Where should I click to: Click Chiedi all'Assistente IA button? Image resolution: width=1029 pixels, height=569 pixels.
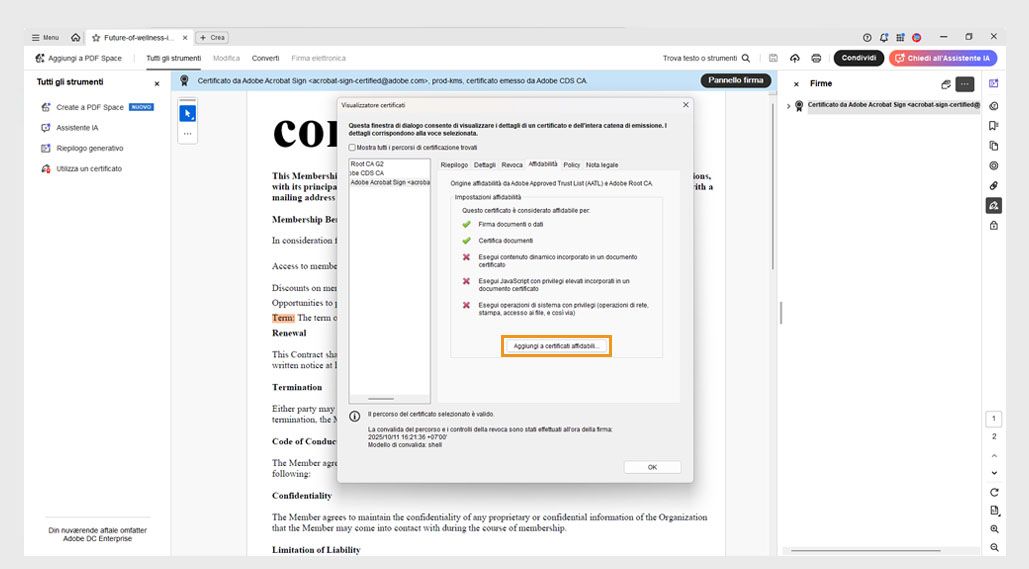(x=942, y=58)
